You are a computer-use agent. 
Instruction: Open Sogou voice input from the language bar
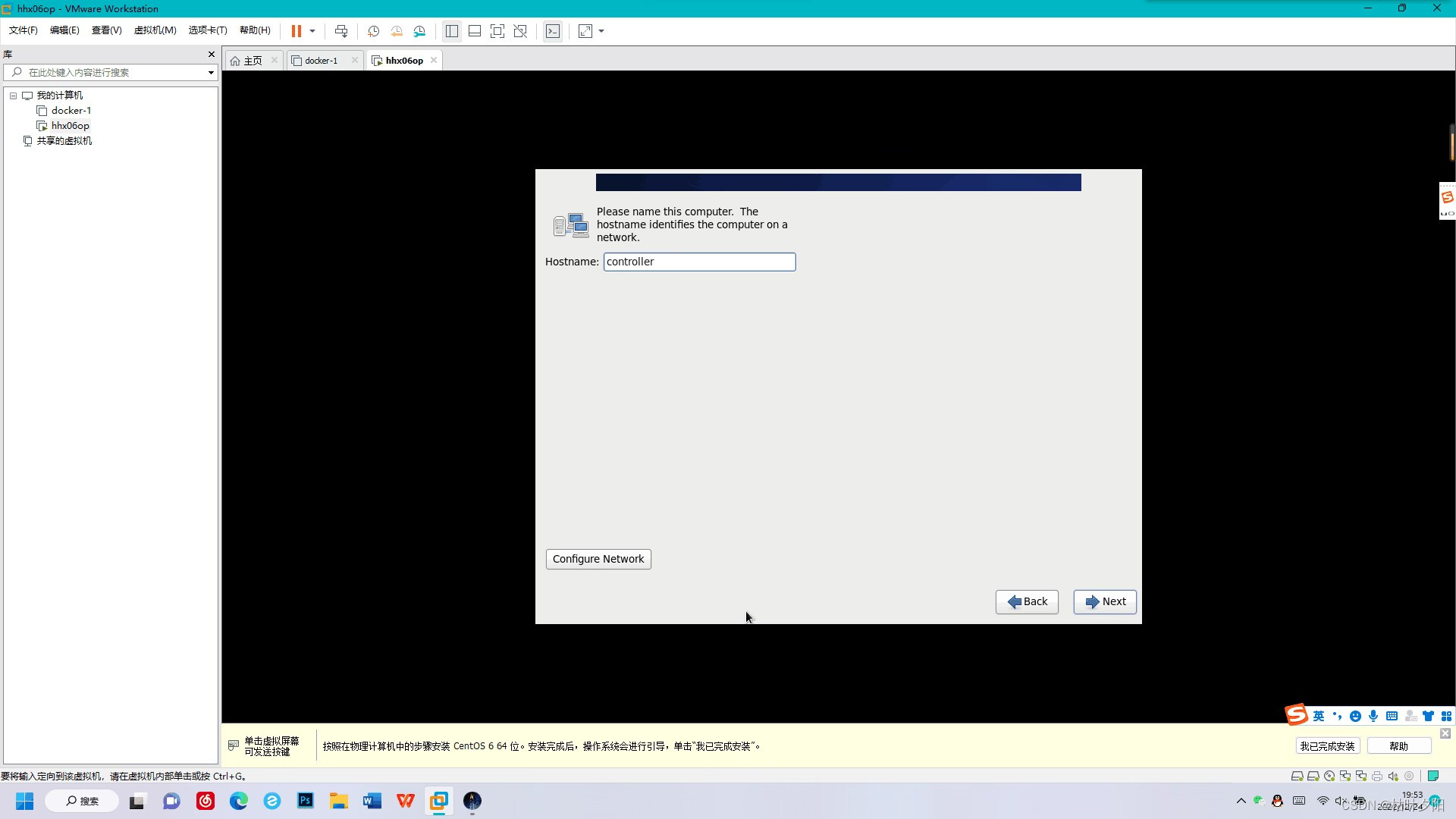click(x=1374, y=716)
